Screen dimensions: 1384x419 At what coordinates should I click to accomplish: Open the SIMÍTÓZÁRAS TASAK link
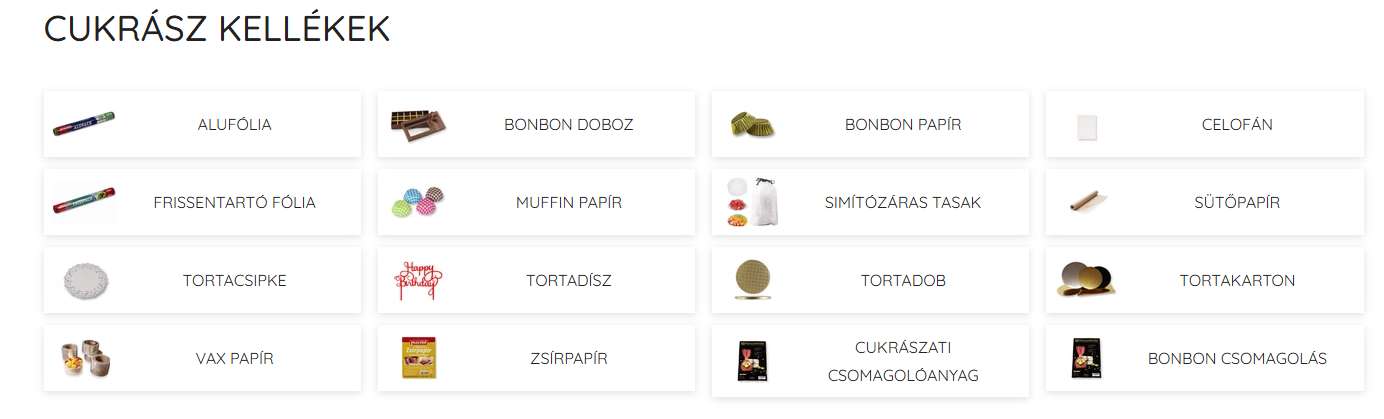[902, 202]
